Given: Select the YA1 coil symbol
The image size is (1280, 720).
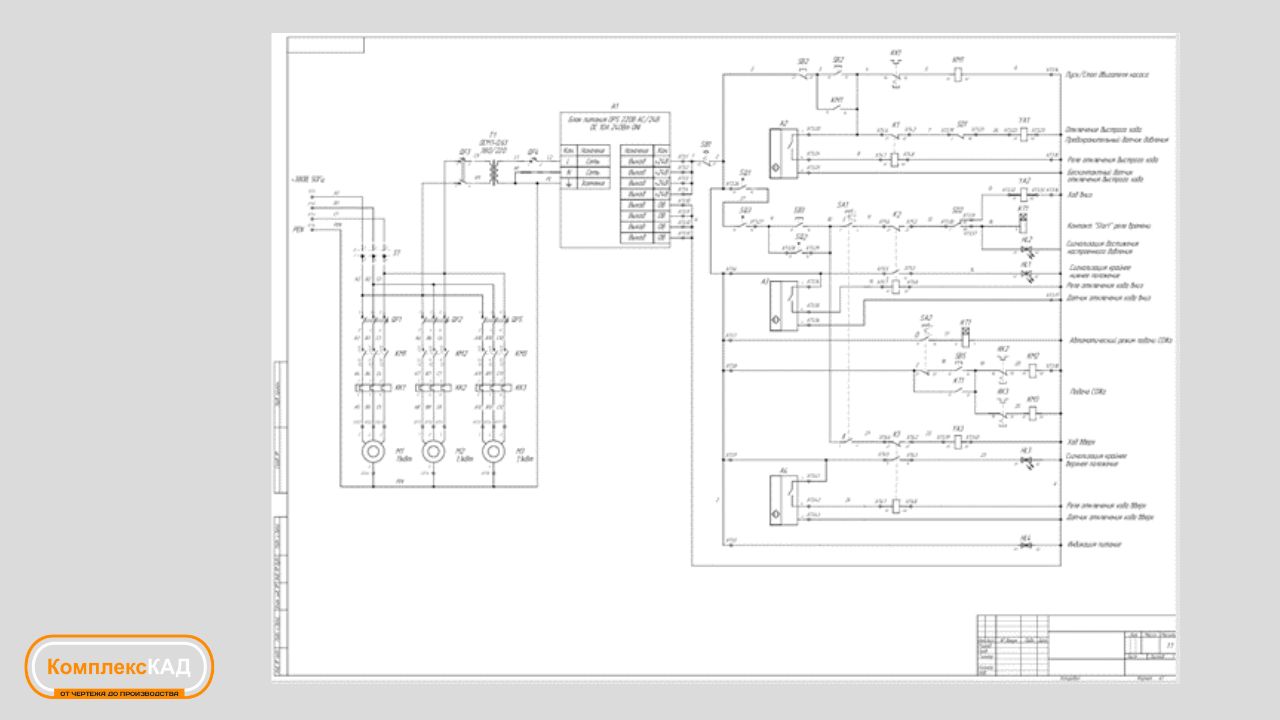Looking at the screenshot, I should pos(1024,132).
